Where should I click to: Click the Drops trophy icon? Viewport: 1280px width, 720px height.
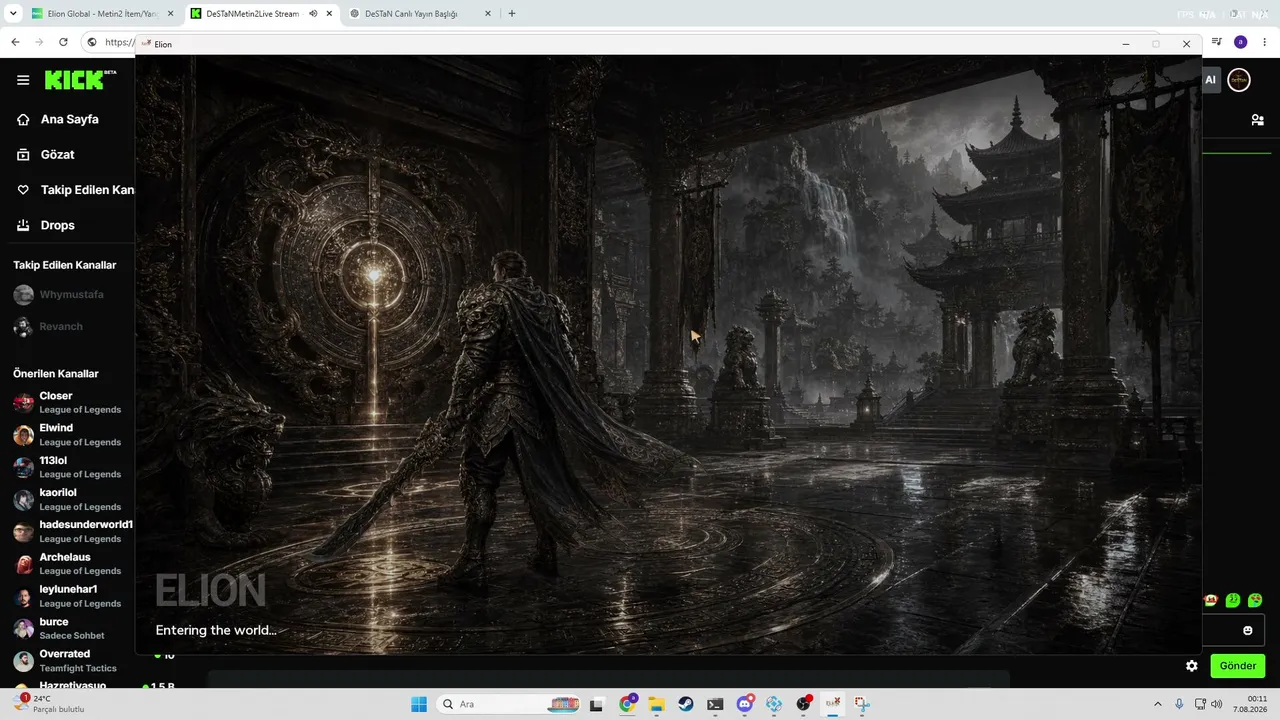click(x=23, y=225)
